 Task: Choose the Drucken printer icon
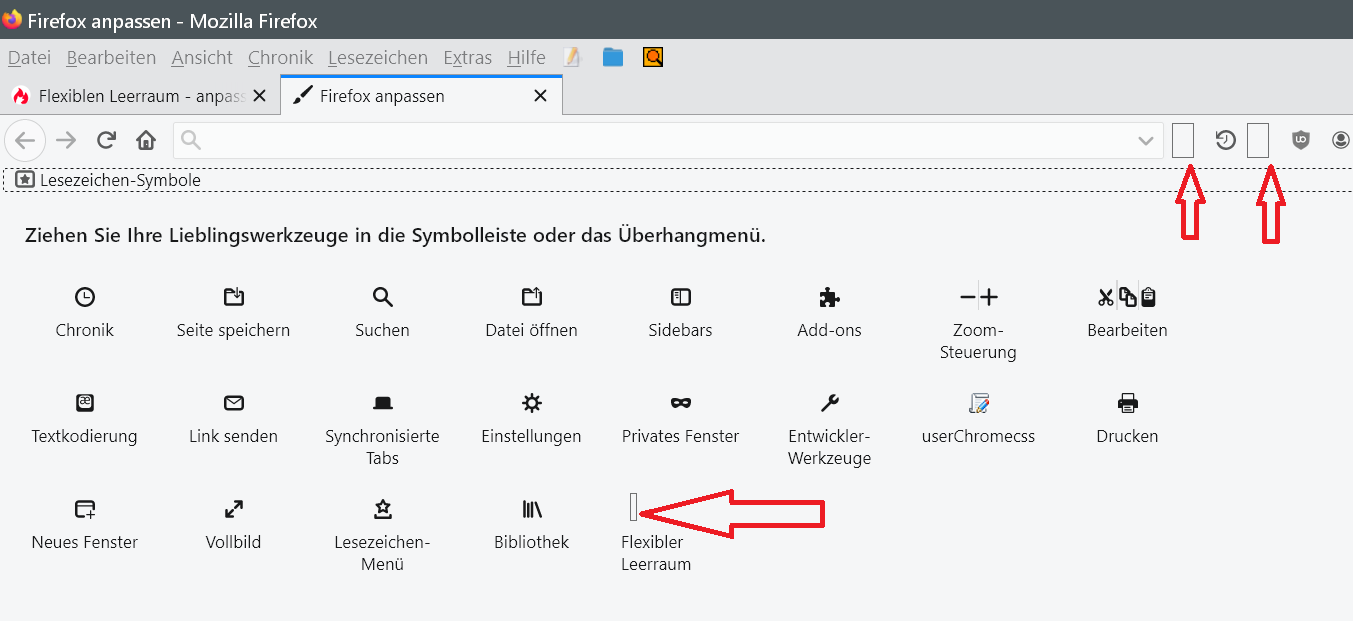click(x=1127, y=403)
